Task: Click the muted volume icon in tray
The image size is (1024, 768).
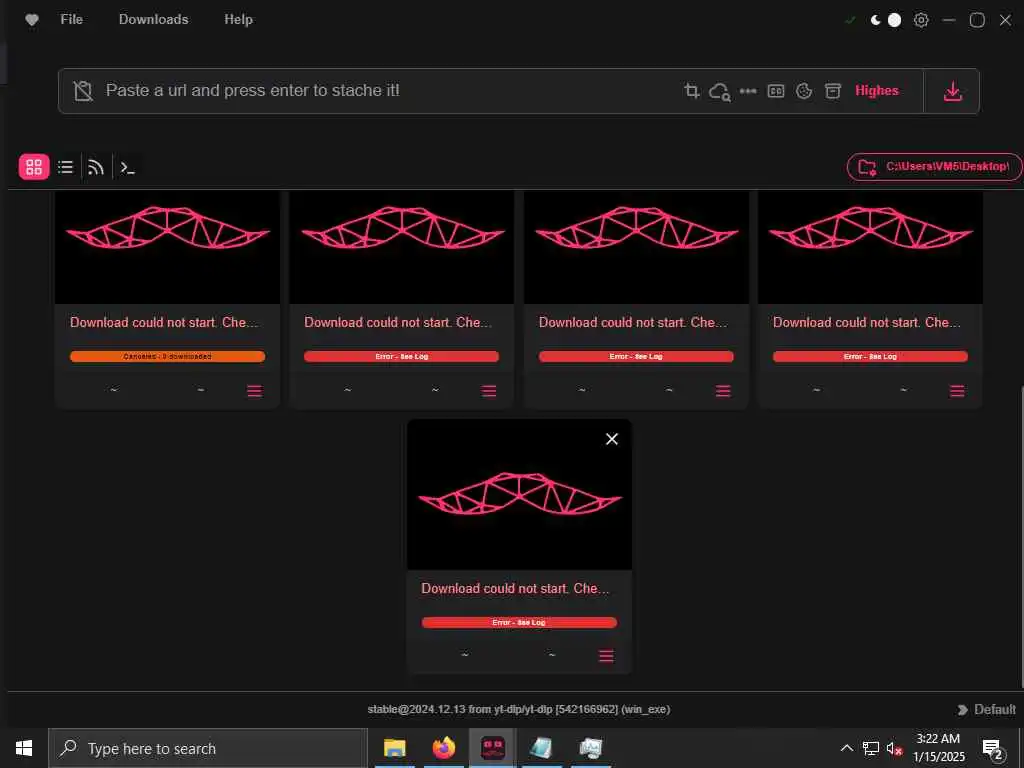Action: (894, 748)
